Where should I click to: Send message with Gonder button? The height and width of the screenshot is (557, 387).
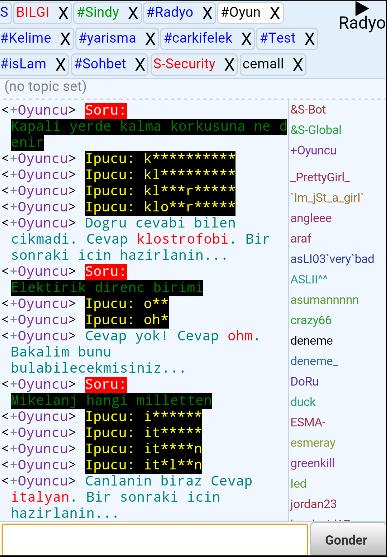(346, 540)
